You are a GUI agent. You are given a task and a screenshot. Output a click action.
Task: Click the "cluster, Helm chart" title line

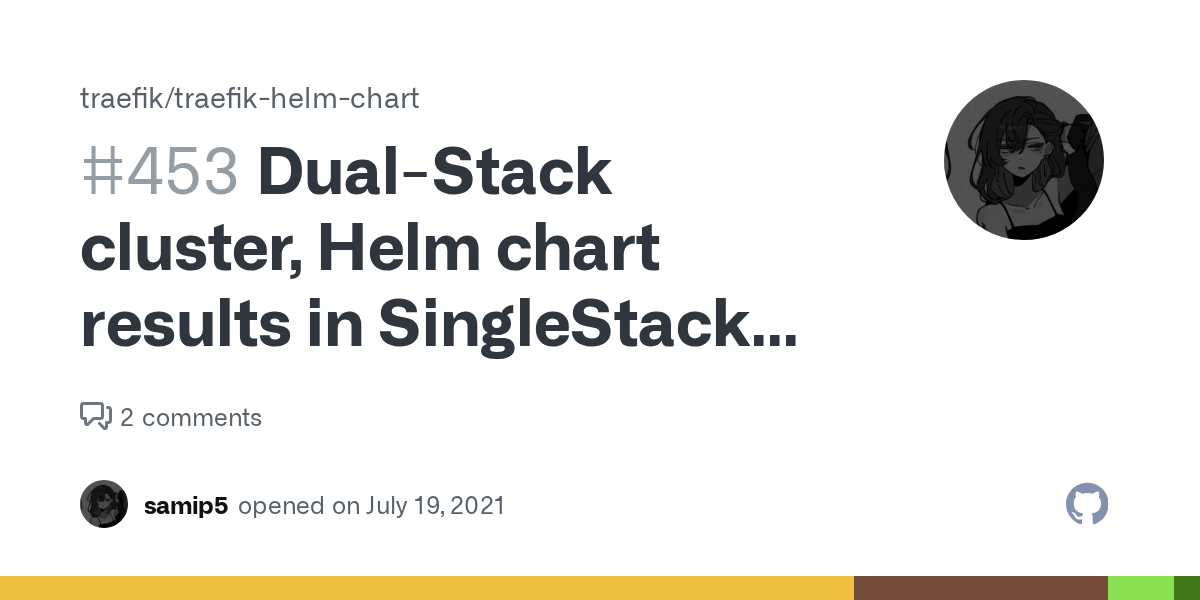point(370,249)
